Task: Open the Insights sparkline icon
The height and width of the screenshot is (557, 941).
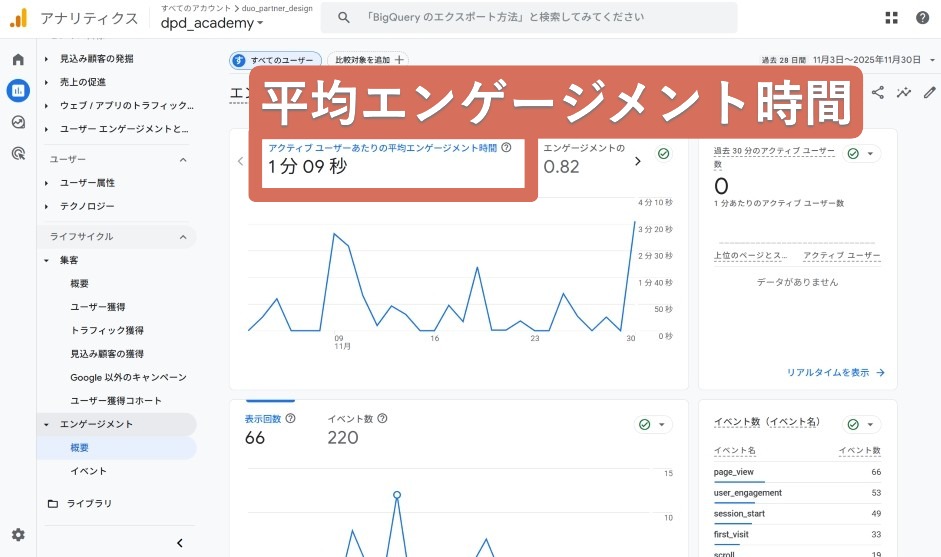Action: (x=904, y=93)
